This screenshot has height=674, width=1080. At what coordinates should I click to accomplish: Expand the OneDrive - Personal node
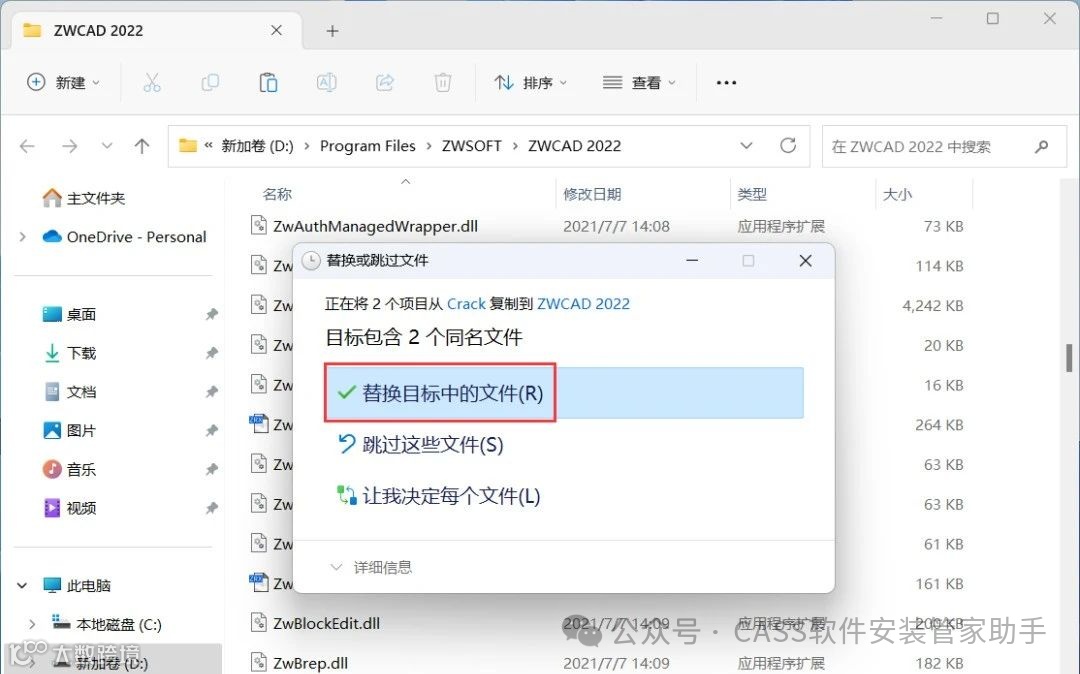[22, 237]
